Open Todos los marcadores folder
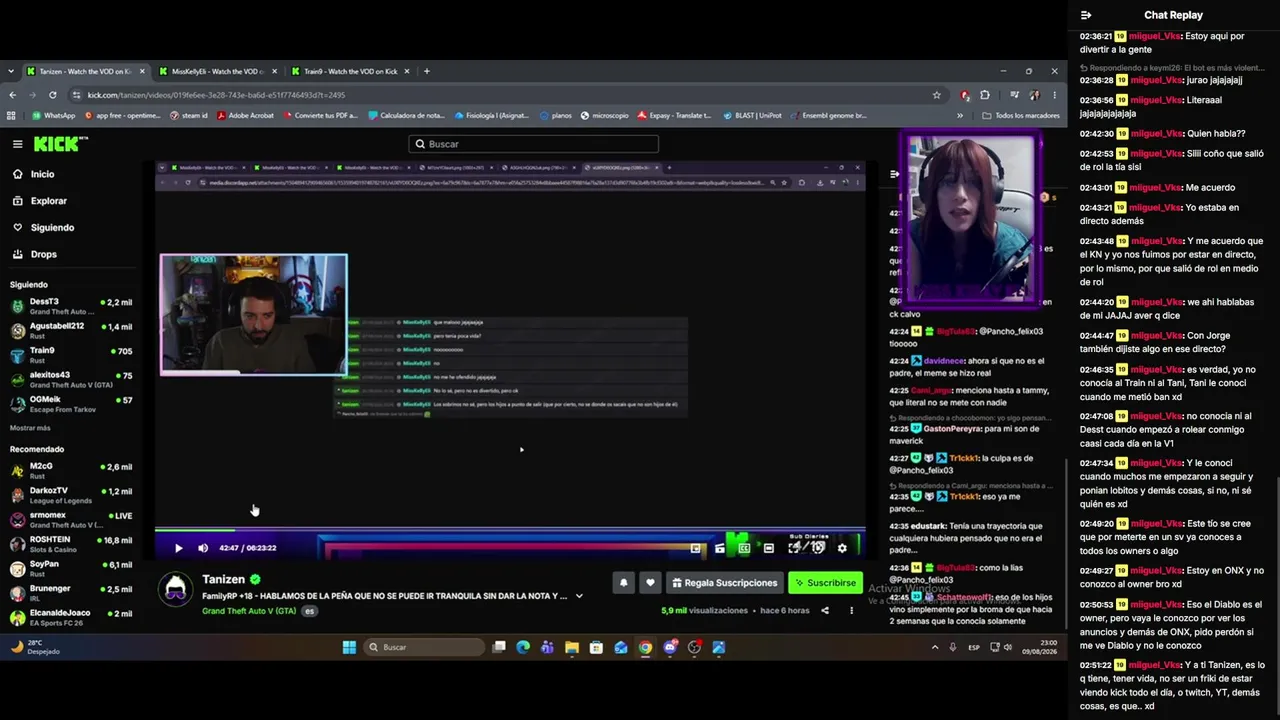 point(1021,116)
